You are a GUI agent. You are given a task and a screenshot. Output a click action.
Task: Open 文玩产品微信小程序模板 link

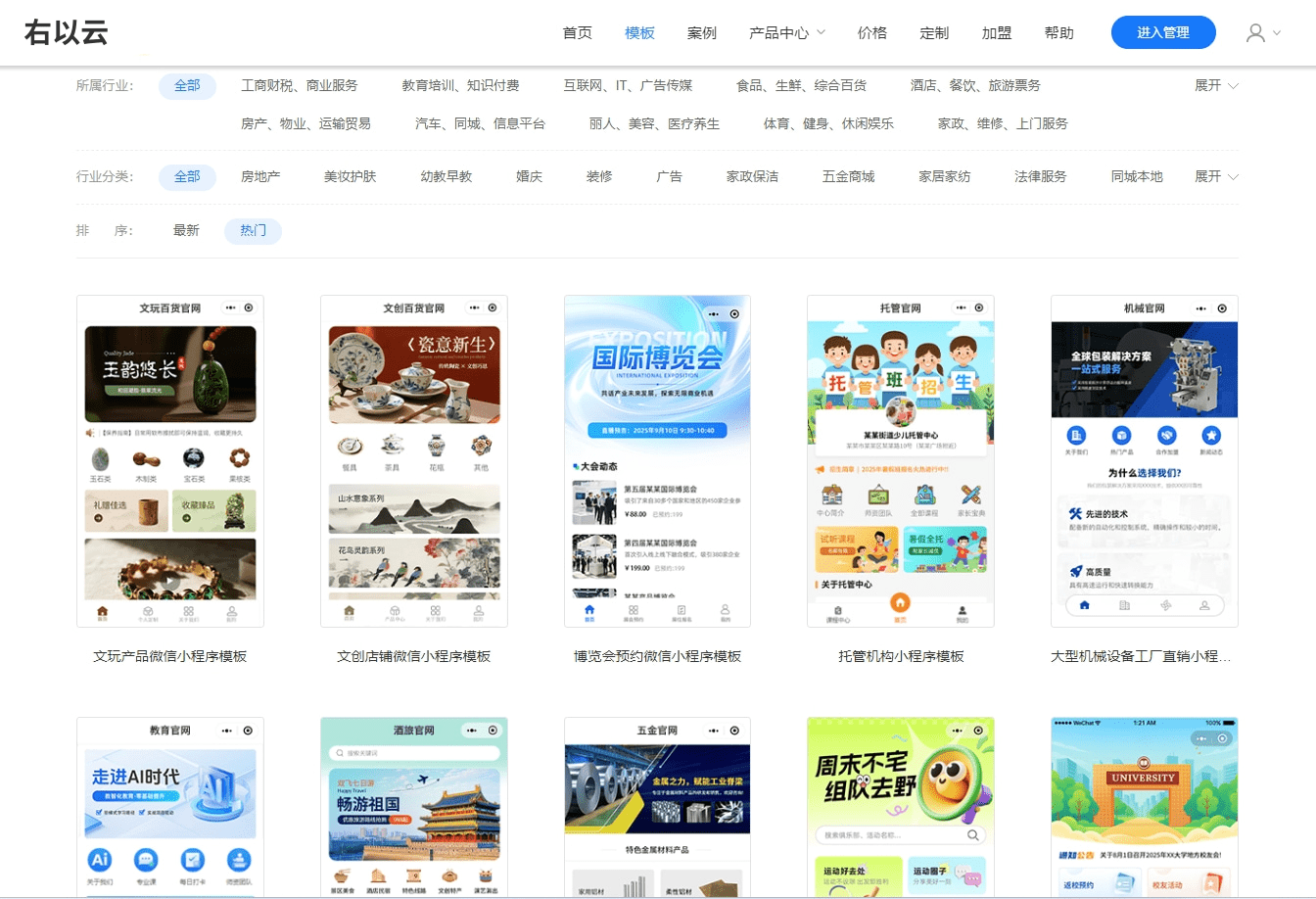tap(169, 656)
